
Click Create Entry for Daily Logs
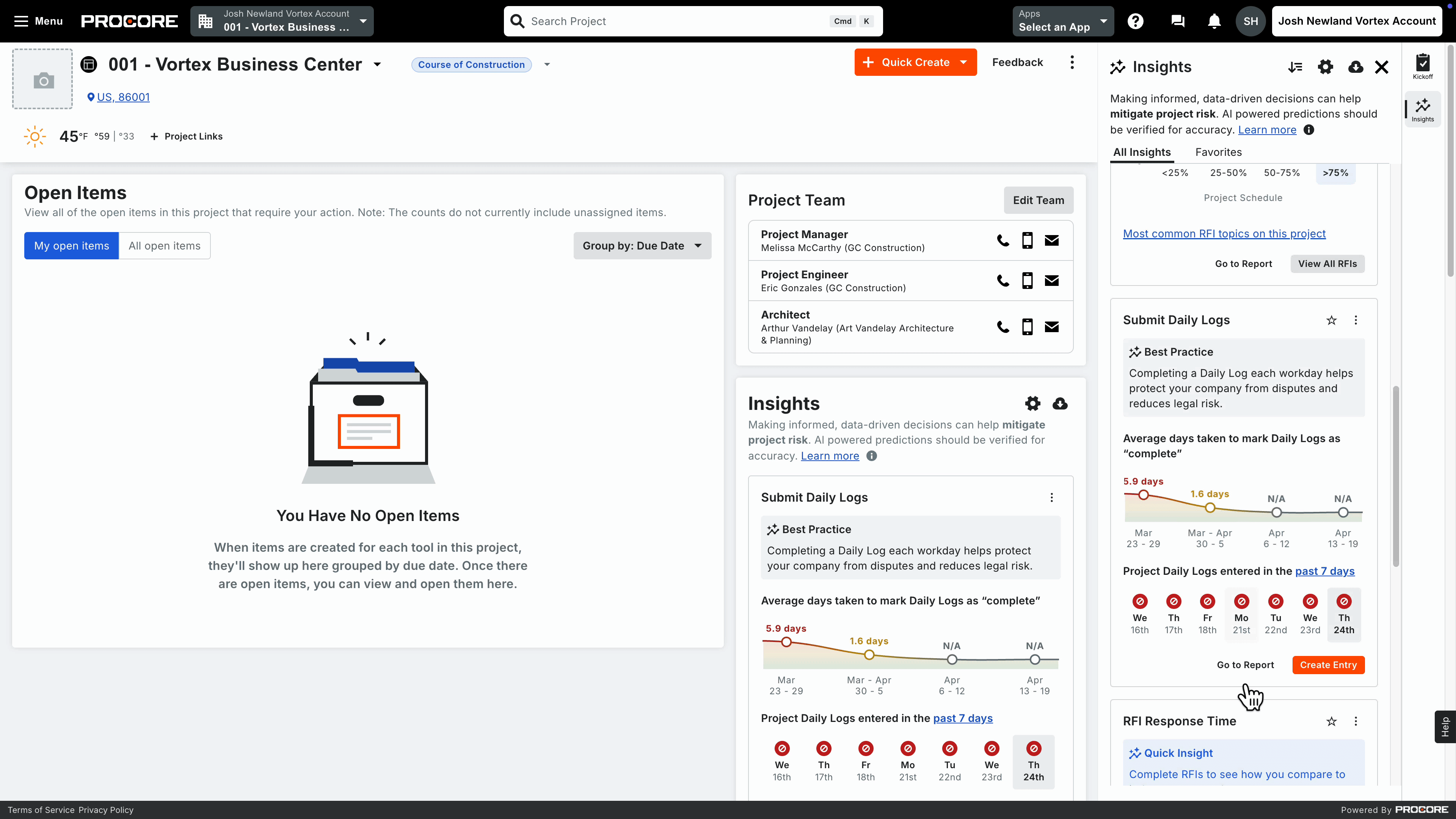1328,665
